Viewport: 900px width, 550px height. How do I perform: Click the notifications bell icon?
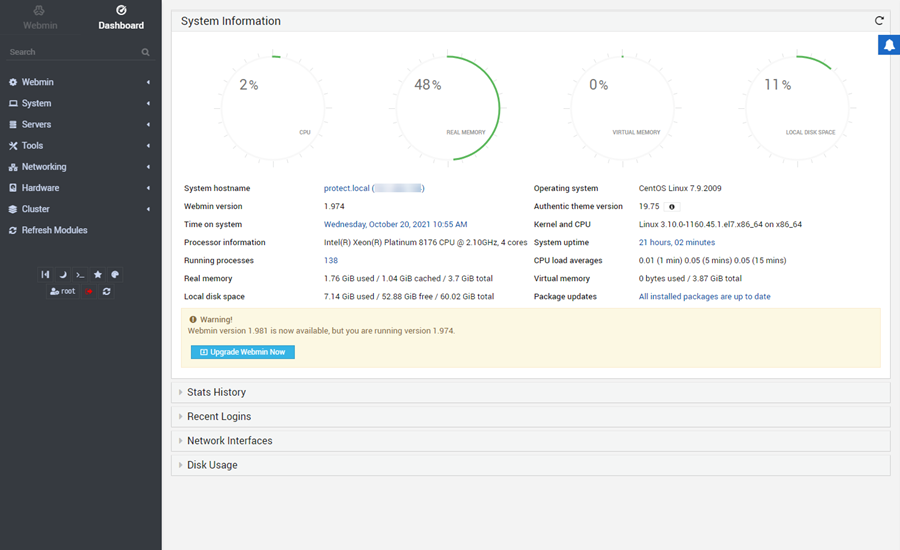click(888, 45)
